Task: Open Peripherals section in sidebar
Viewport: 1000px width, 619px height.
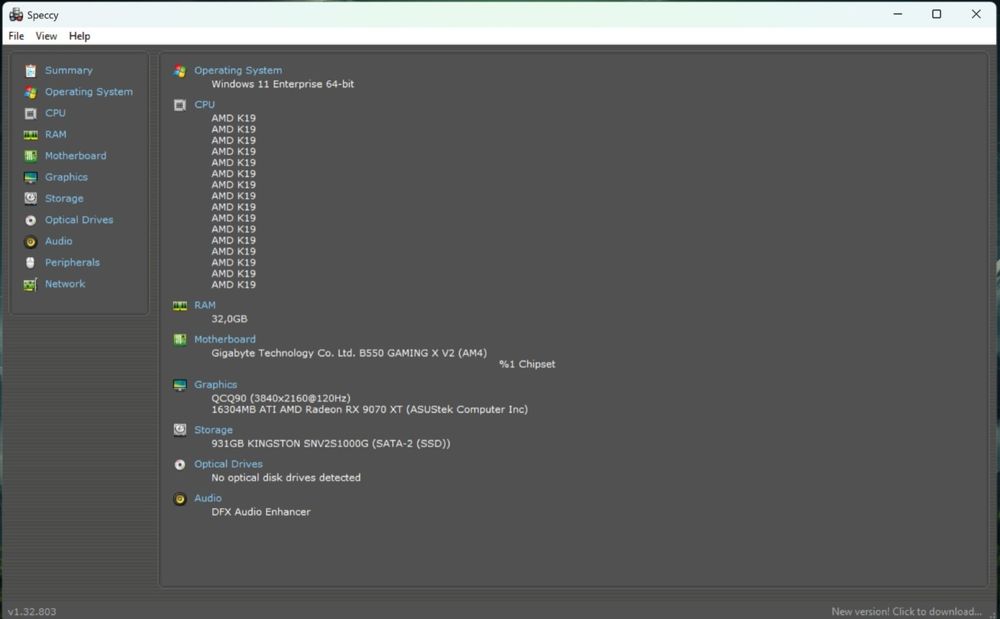Action: 72,263
